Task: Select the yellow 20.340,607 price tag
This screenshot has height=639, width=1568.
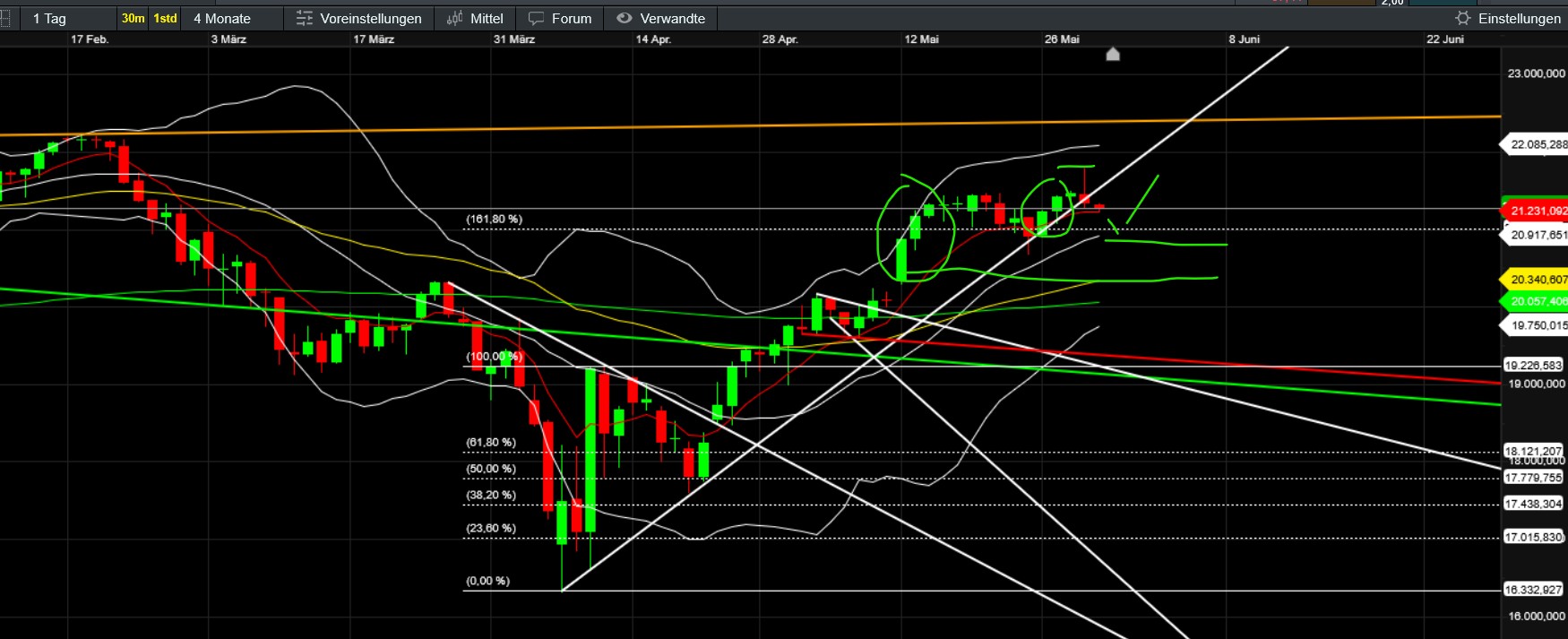Action: 1536,280
